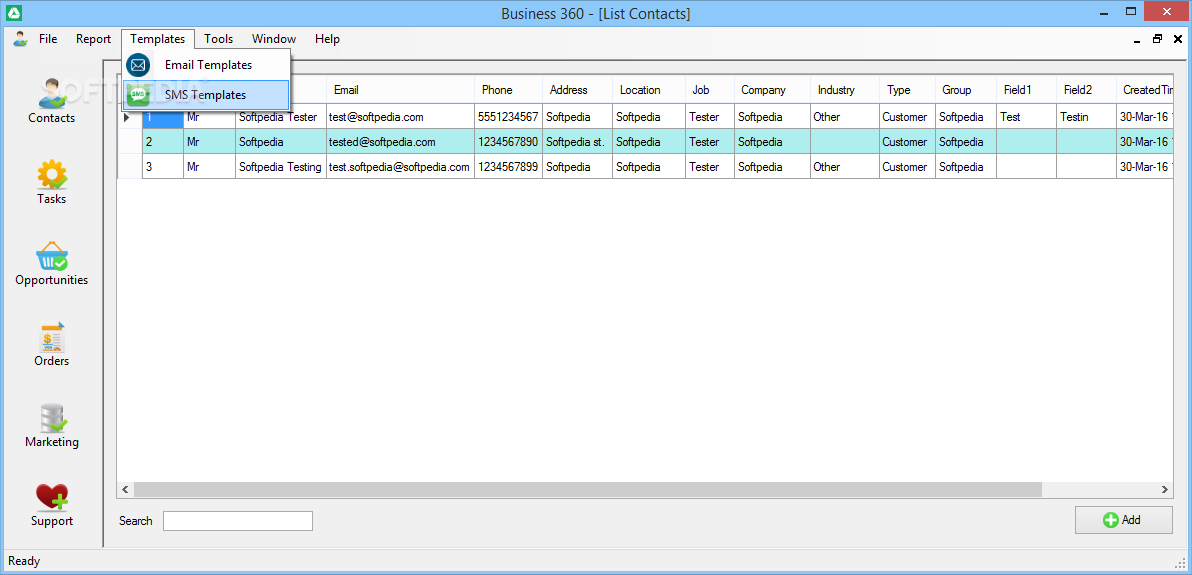Open the Support heart icon
Viewport: 1192px width, 575px height.
pos(52,497)
